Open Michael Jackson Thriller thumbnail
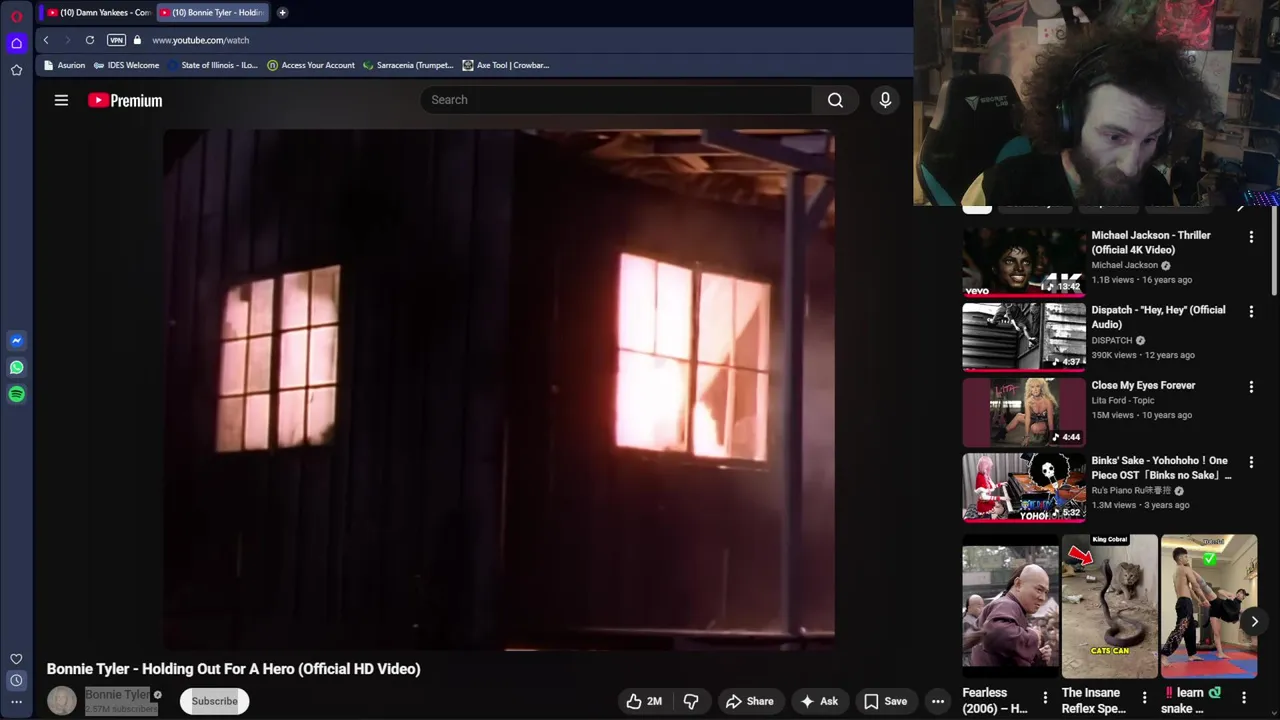Screen dimensions: 1280x720 point(1023,262)
